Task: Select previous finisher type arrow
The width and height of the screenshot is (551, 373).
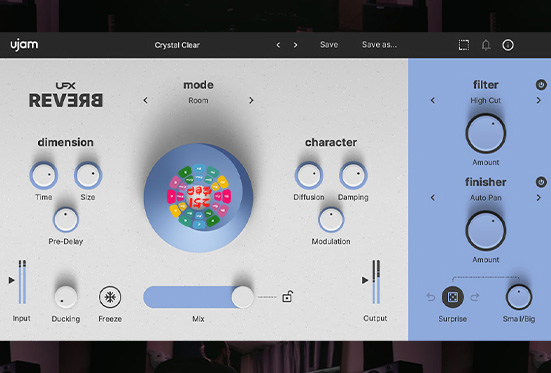Action: (x=433, y=198)
